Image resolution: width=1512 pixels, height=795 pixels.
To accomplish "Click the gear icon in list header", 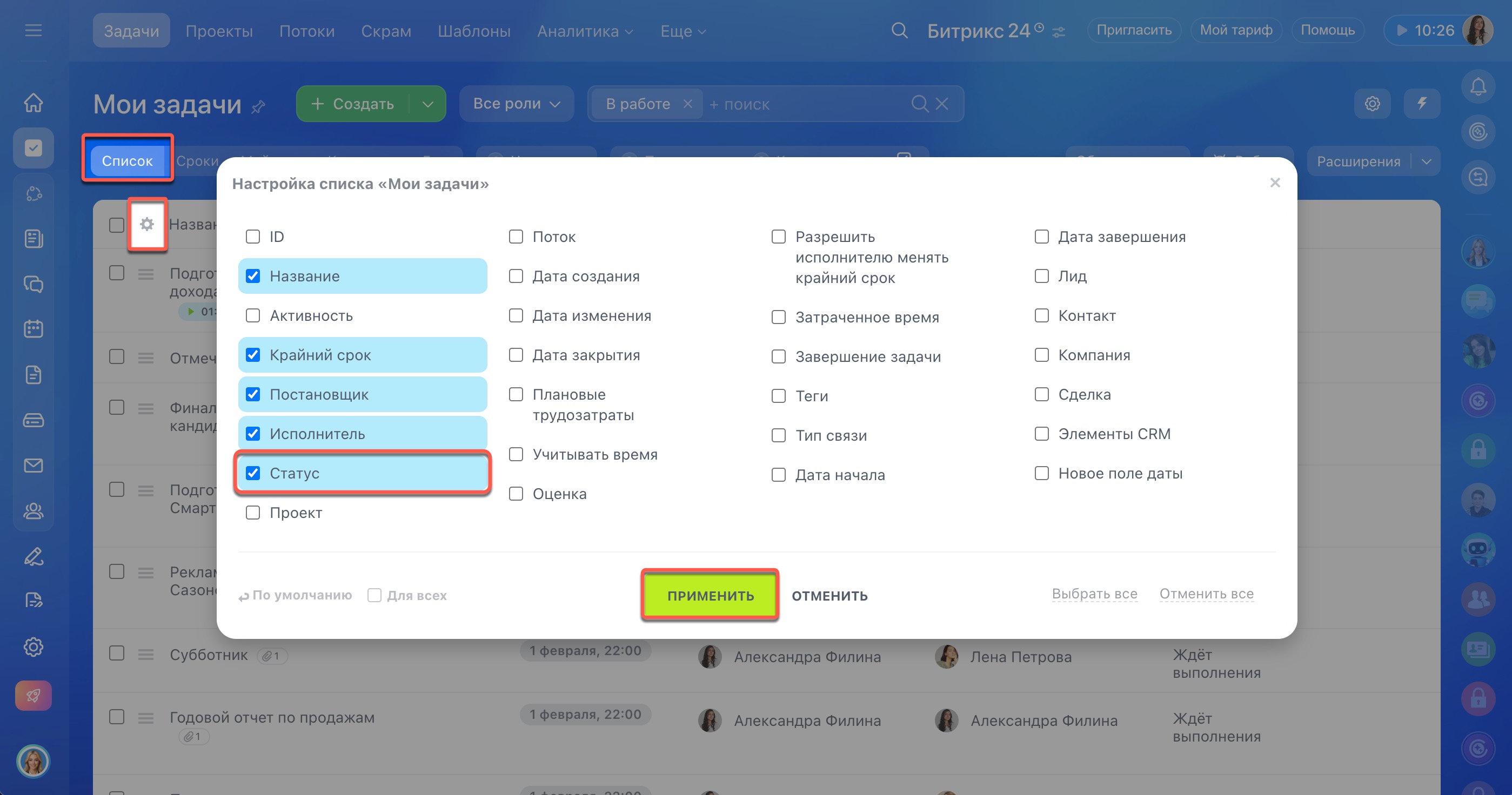I will pos(147,224).
